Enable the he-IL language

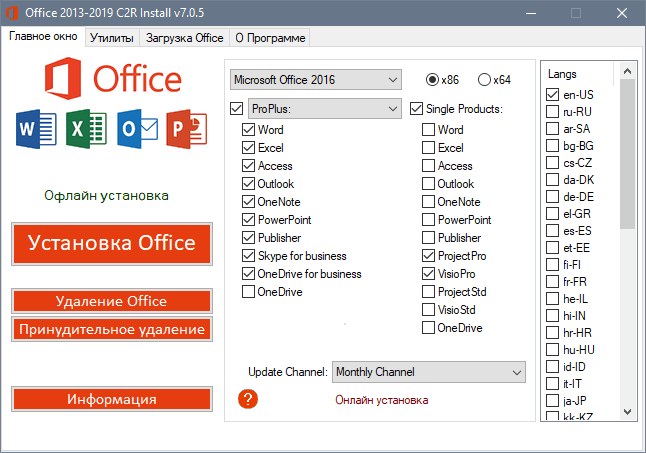click(x=552, y=299)
